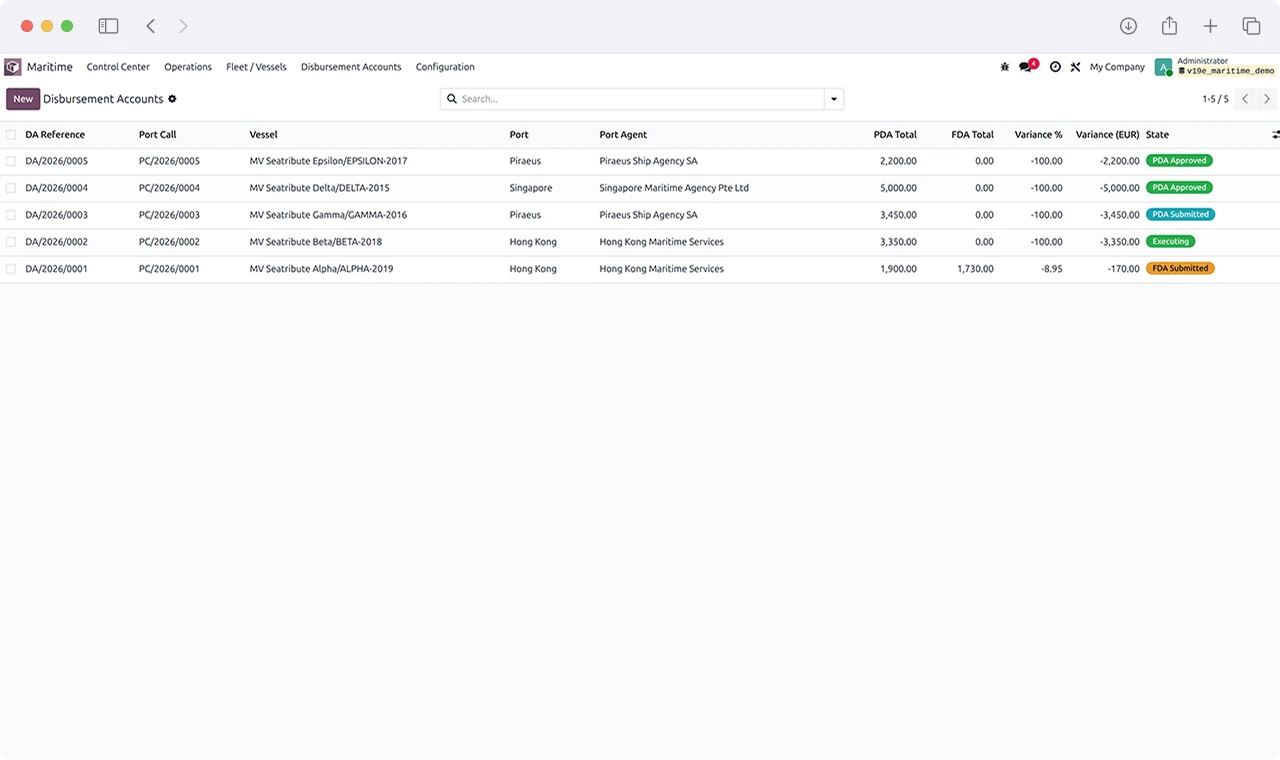Click the New button
The width and height of the screenshot is (1280, 760).
click(x=23, y=99)
